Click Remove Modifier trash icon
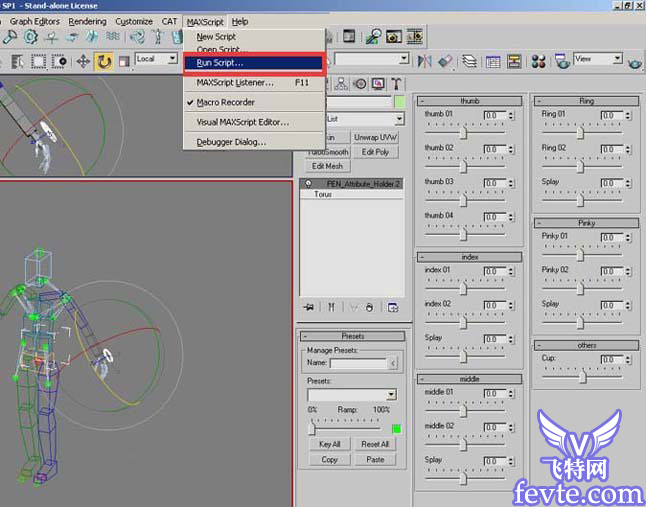The height and width of the screenshot is (507, 646). (x=370, y=307)
